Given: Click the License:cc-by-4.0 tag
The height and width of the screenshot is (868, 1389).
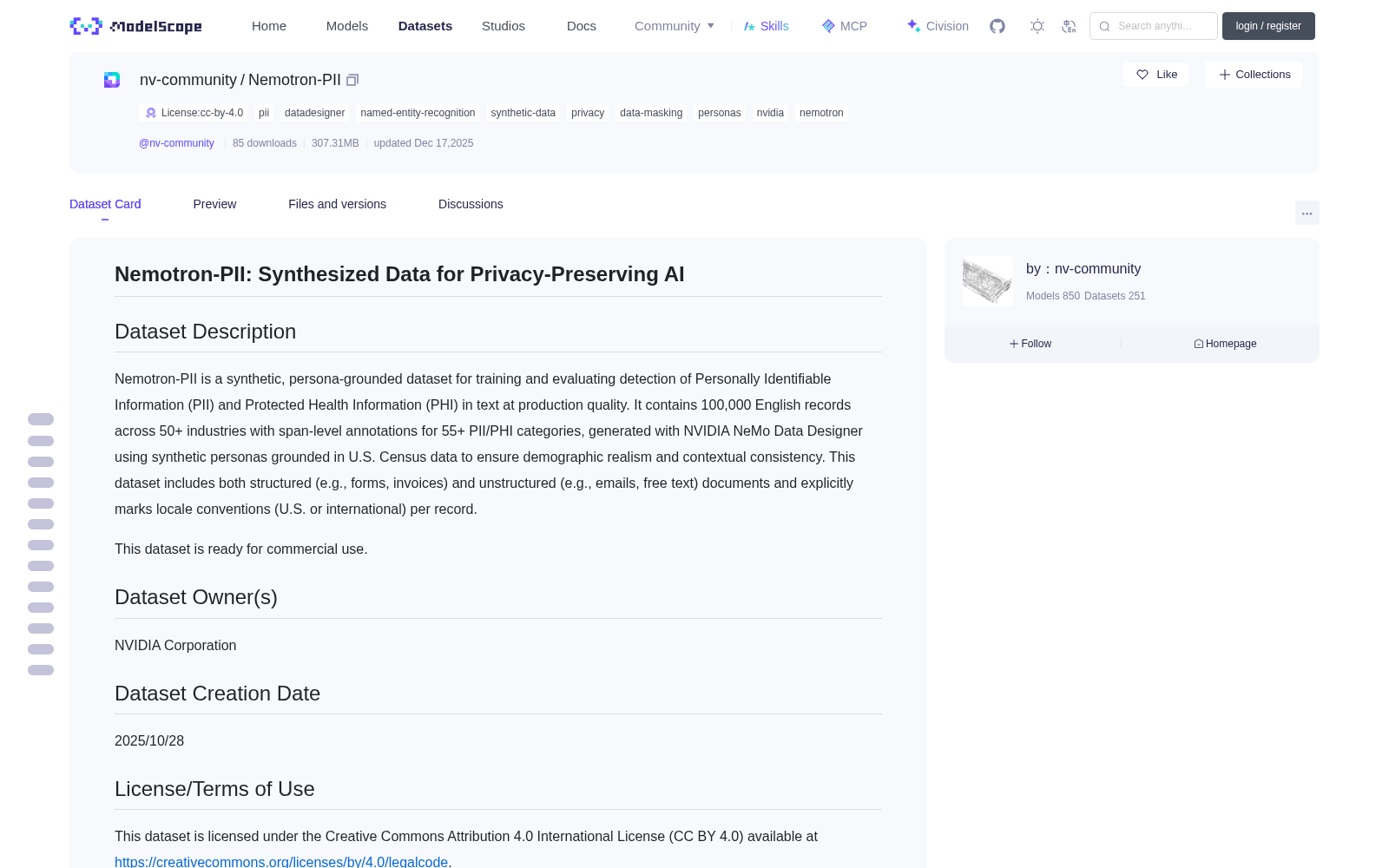Looking at the screenshot, I should 194,113.
